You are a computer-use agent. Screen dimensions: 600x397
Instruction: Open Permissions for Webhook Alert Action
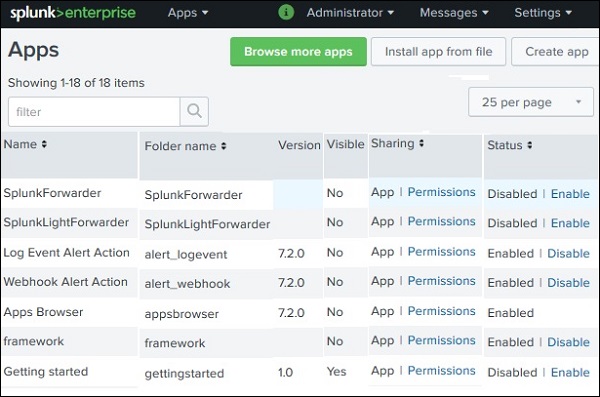click(x=442, y=281)
